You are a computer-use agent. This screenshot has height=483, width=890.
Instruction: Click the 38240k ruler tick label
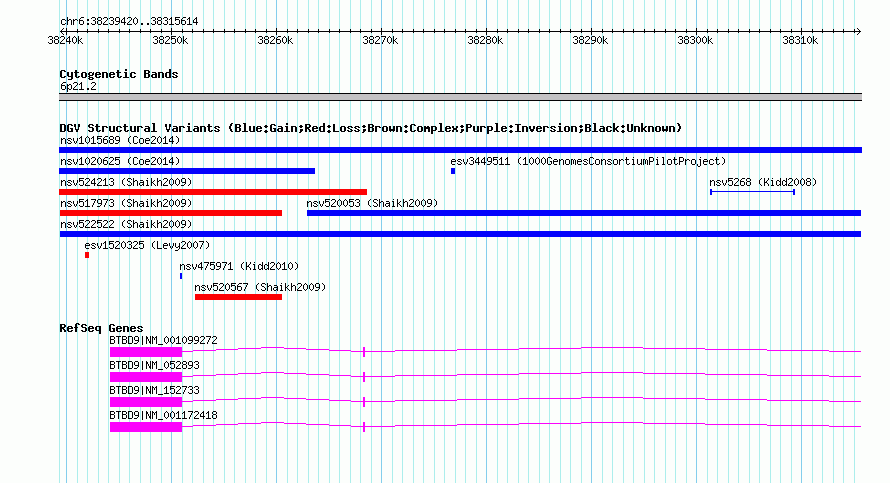tap(65, 41)
